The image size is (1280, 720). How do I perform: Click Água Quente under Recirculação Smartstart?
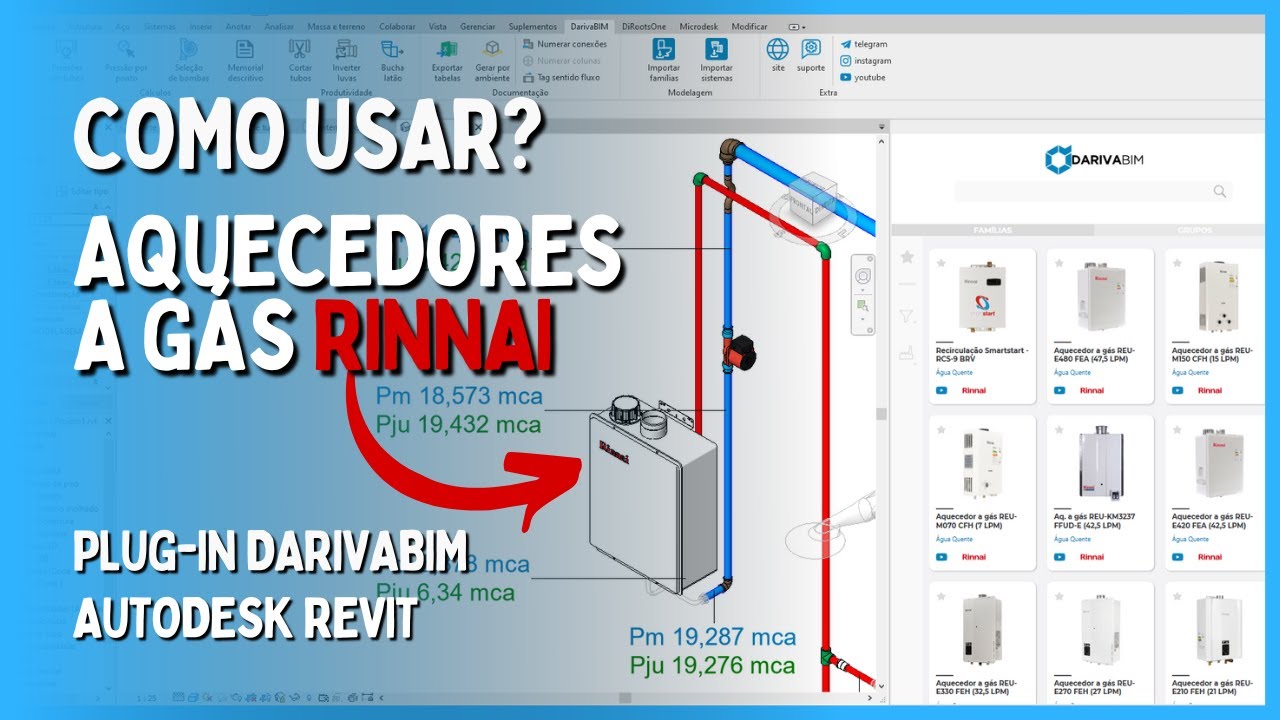954,373
